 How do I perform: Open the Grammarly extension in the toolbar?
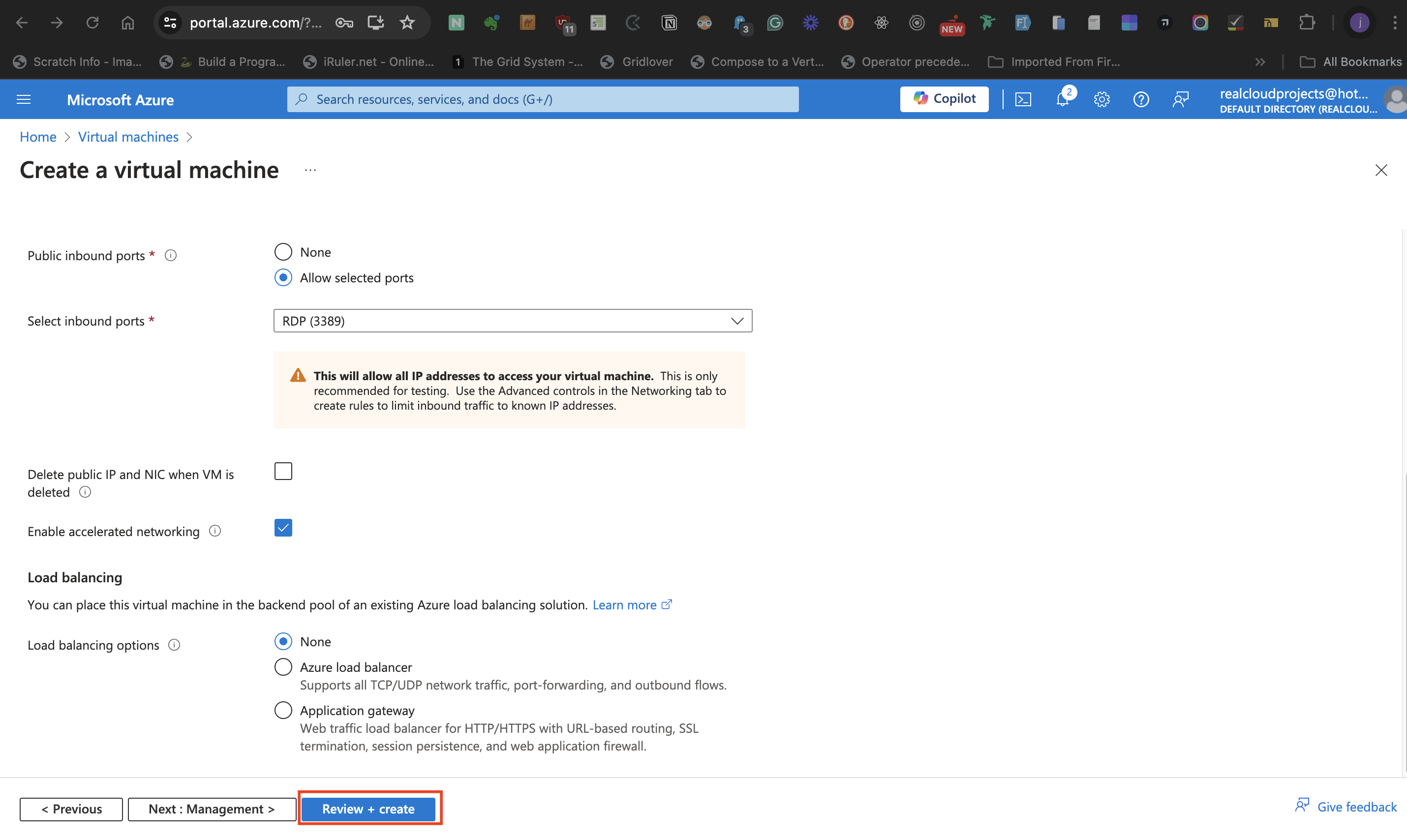pyautogui.click(x=774, y=23)
